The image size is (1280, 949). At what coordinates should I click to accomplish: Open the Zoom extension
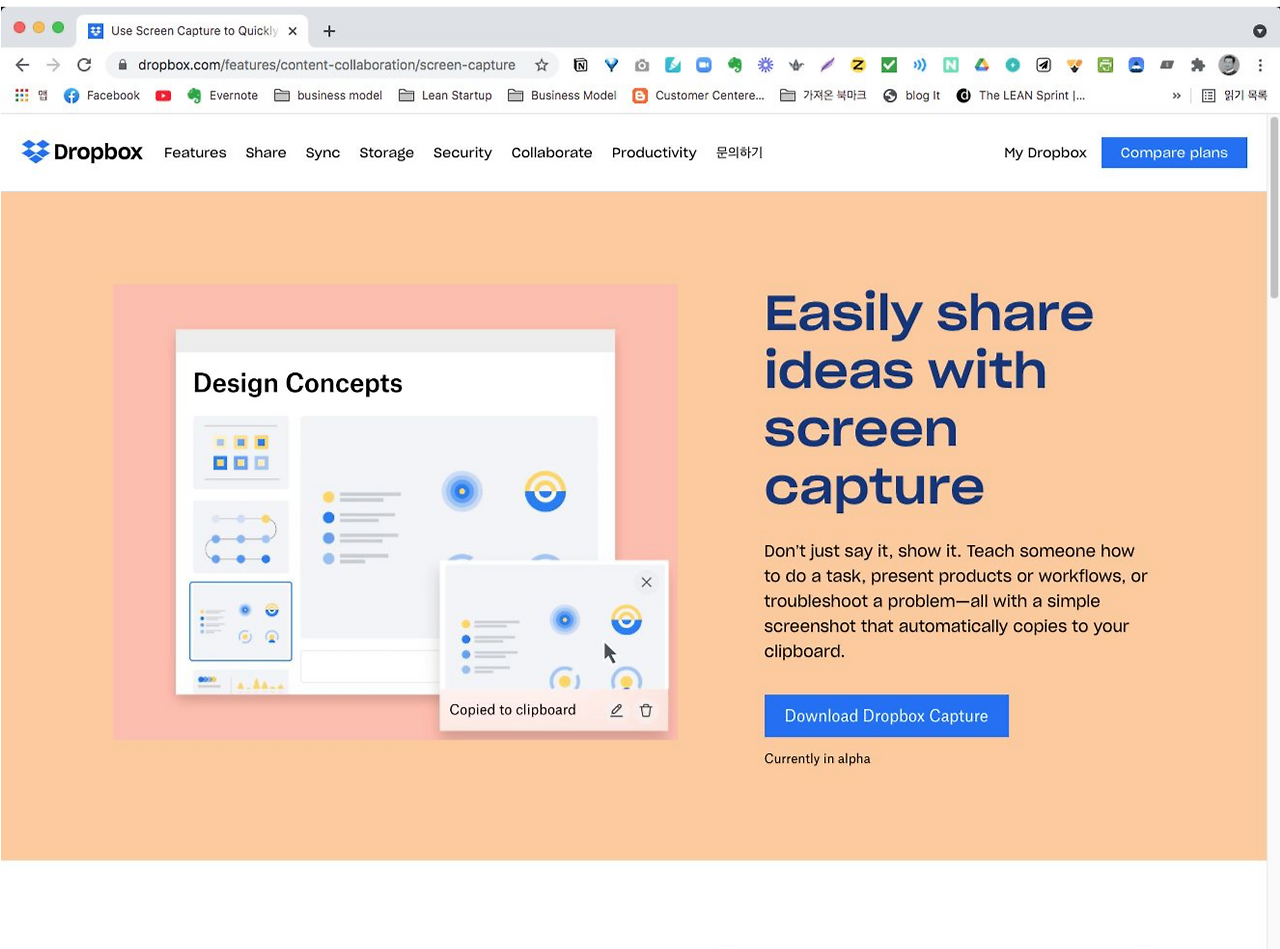(704, 65)
